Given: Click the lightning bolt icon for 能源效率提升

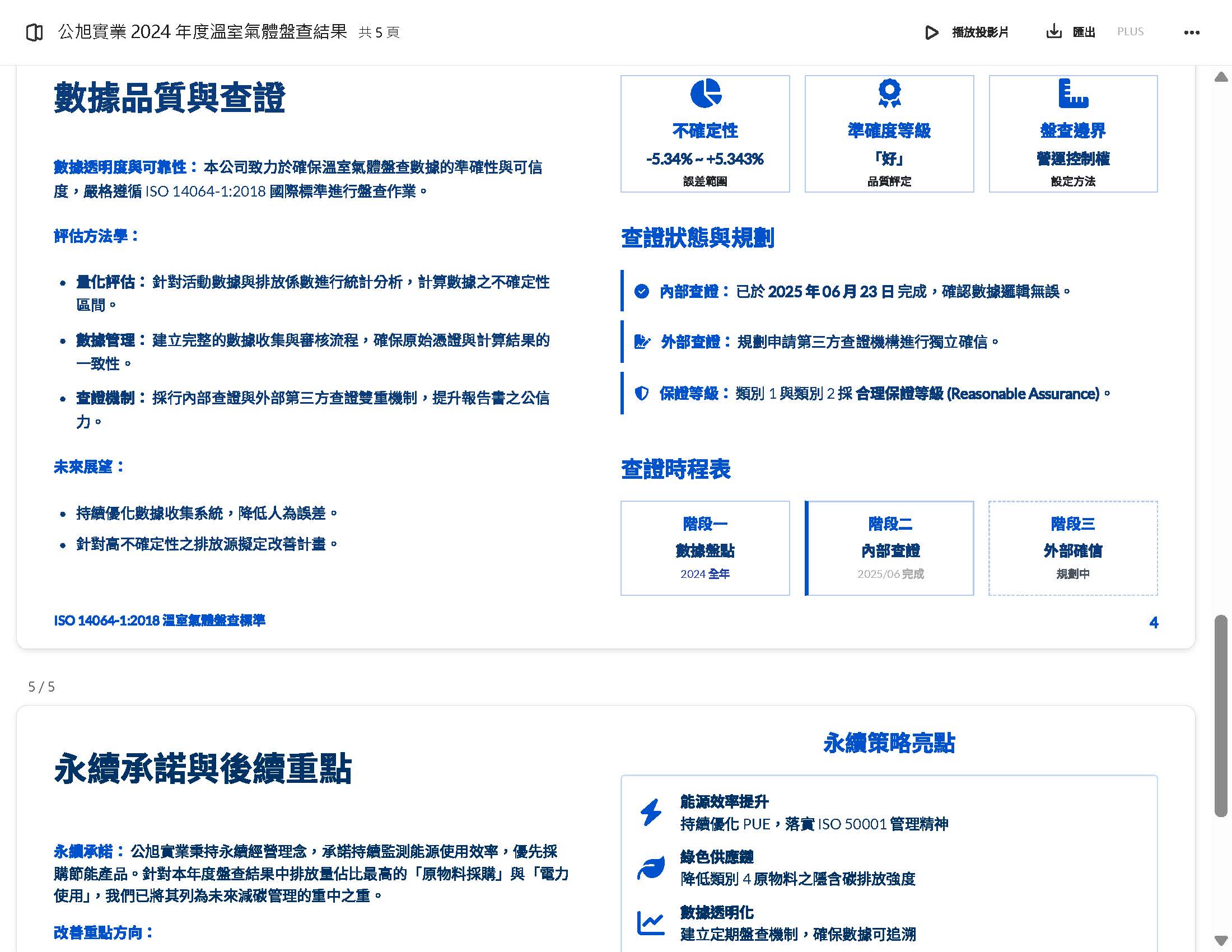Looking at the screenshot, I should 650,812.
